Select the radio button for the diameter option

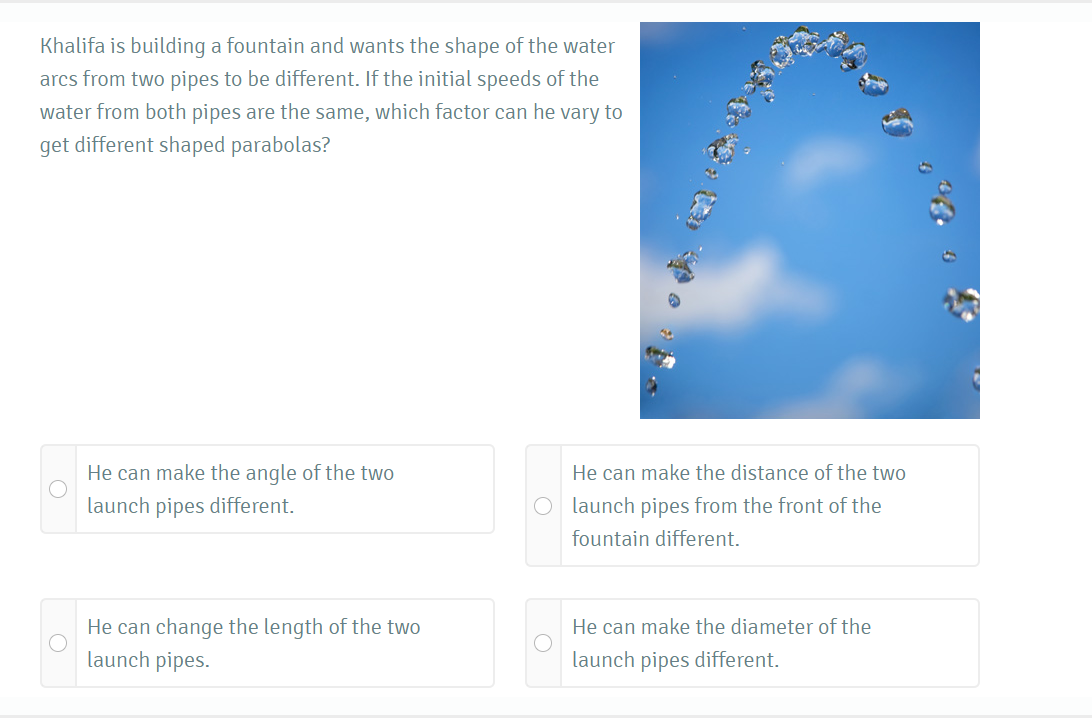[543, 643]
